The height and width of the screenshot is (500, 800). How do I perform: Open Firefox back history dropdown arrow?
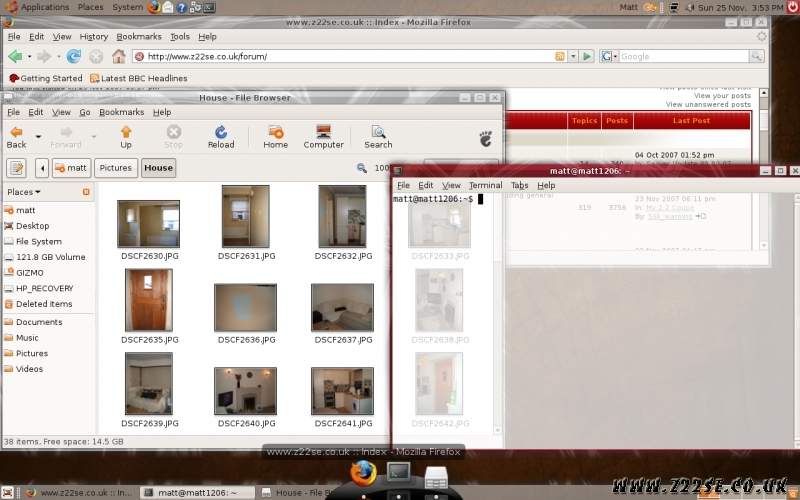(x=30, y=56)
